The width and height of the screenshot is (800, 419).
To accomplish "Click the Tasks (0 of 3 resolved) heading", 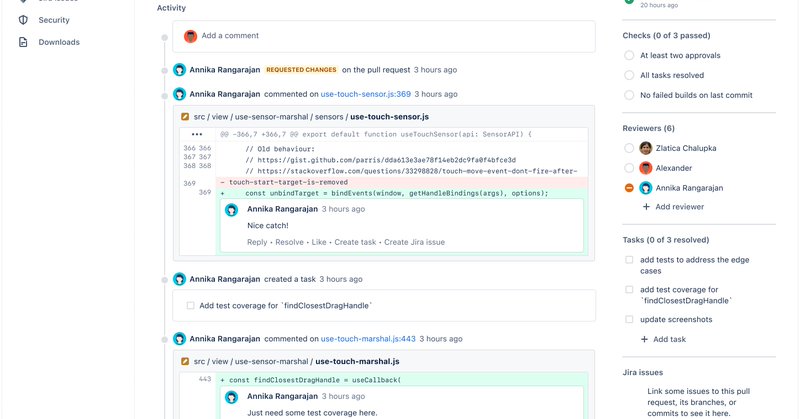I will 666,239.
